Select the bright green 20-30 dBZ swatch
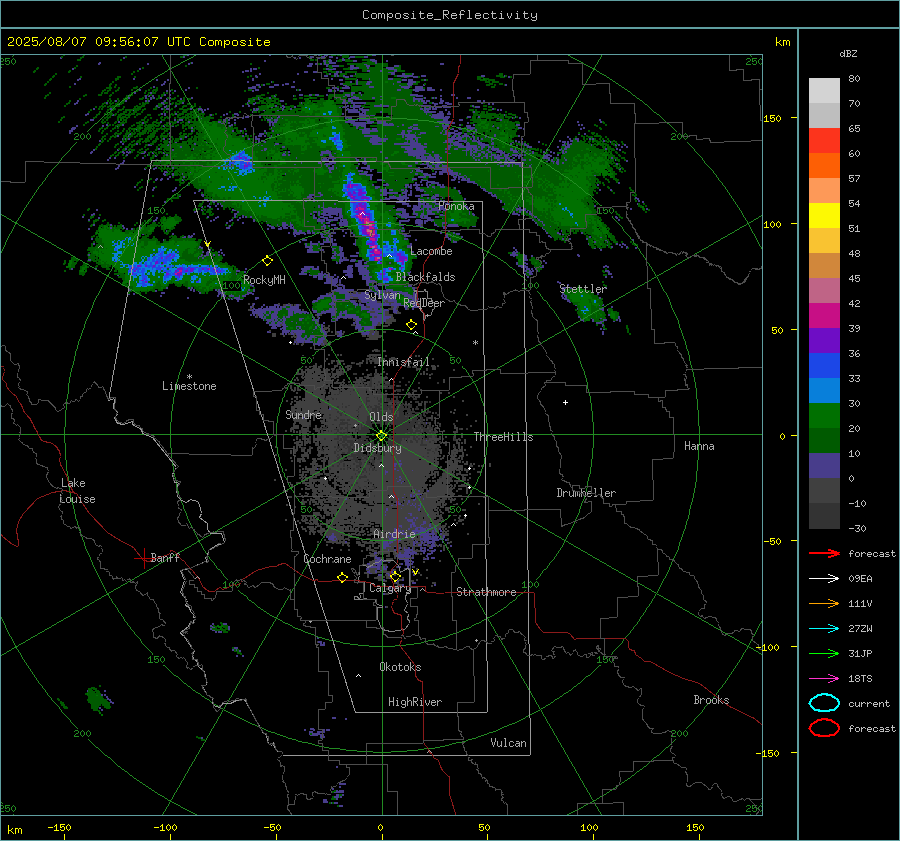Screen dimensions: 900x841 coord(824,415)
